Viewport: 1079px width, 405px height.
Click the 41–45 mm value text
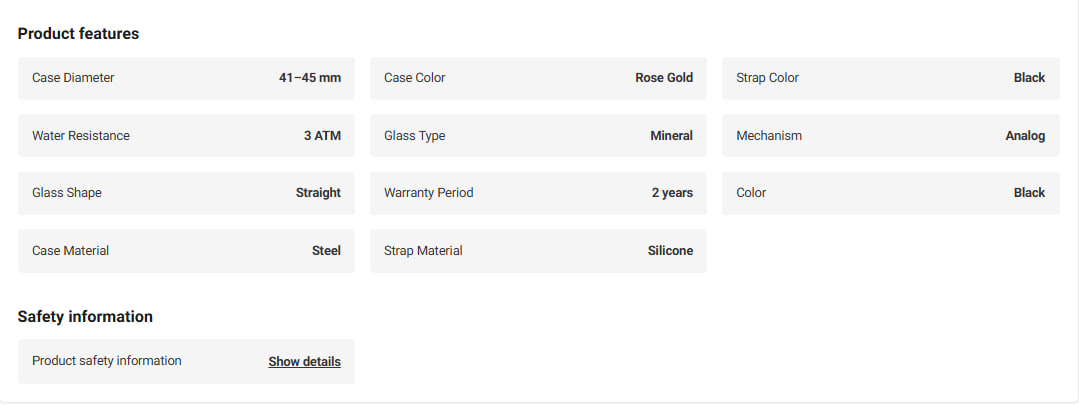pos(310,78)
